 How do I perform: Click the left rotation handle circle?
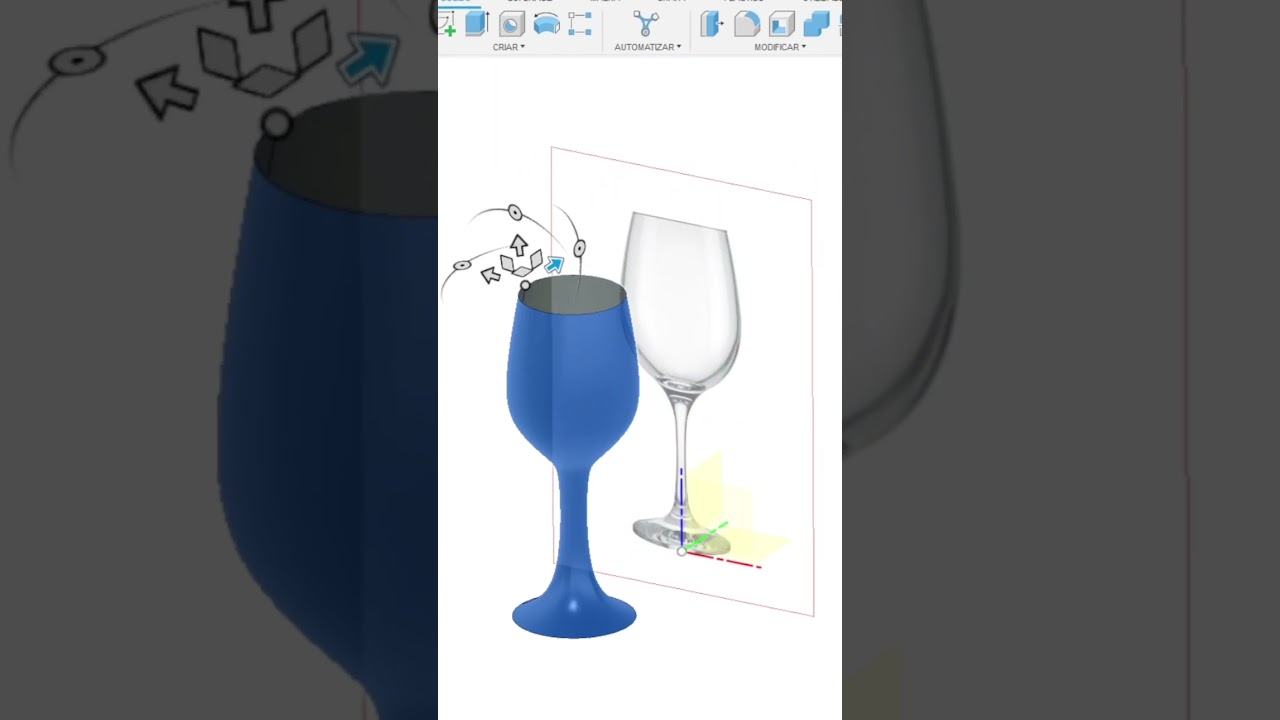[x=462, y=265]
